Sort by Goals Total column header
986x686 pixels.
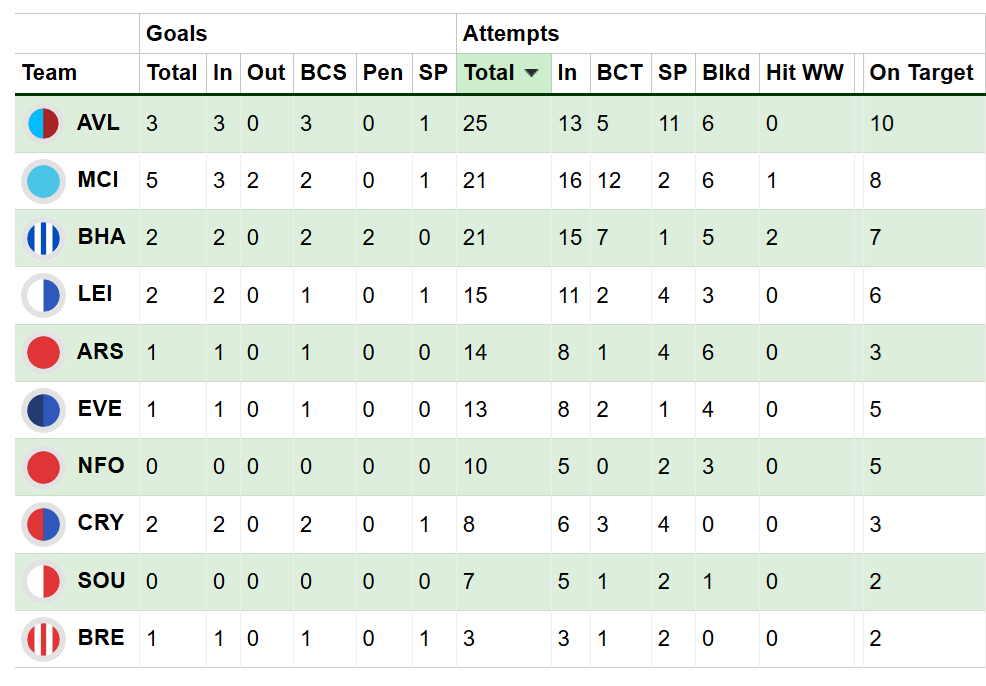point(172,73)
